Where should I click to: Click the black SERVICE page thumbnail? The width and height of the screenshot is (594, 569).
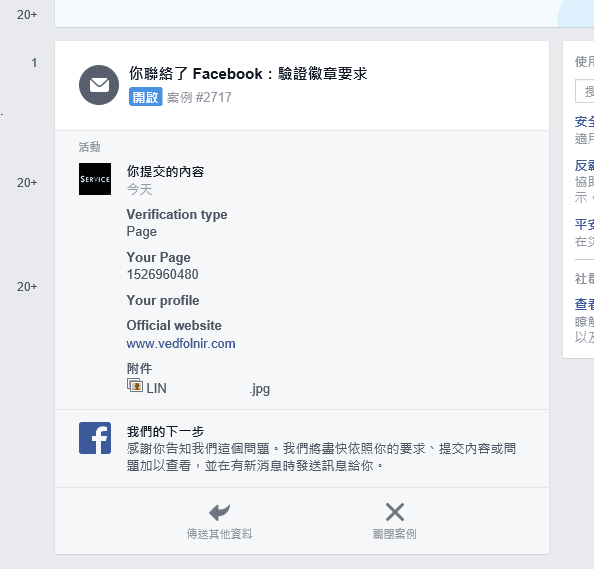(x=95, y=179)
